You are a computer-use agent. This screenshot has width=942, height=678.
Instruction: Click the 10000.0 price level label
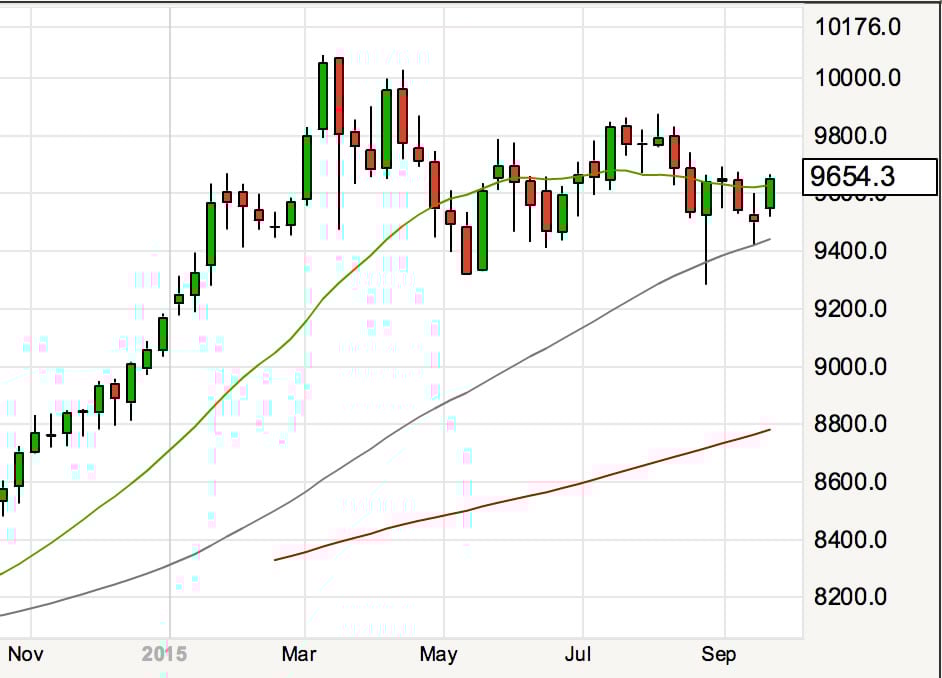859,78
